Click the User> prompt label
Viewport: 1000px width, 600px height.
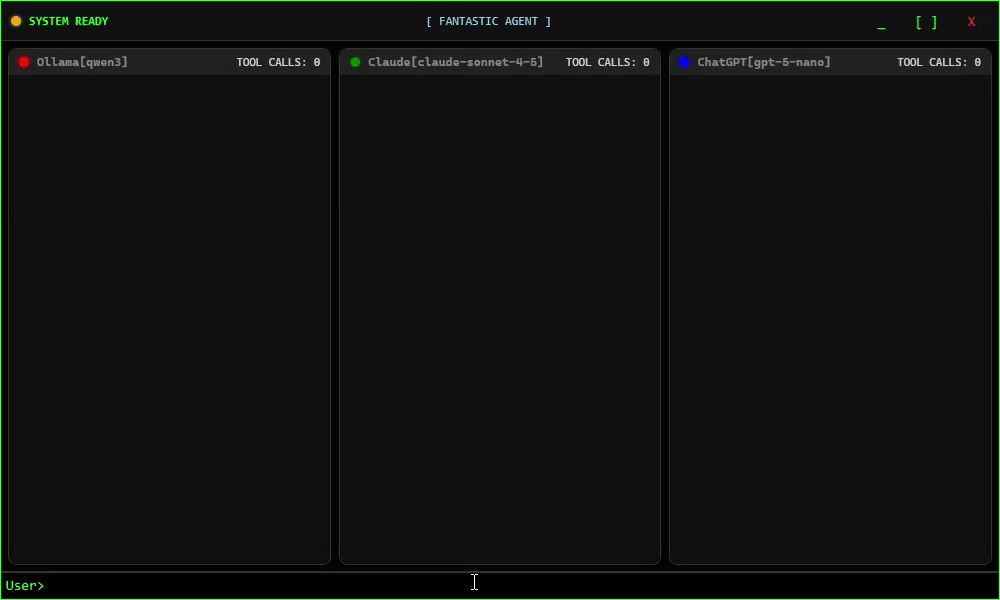click(x=25, y=585)
